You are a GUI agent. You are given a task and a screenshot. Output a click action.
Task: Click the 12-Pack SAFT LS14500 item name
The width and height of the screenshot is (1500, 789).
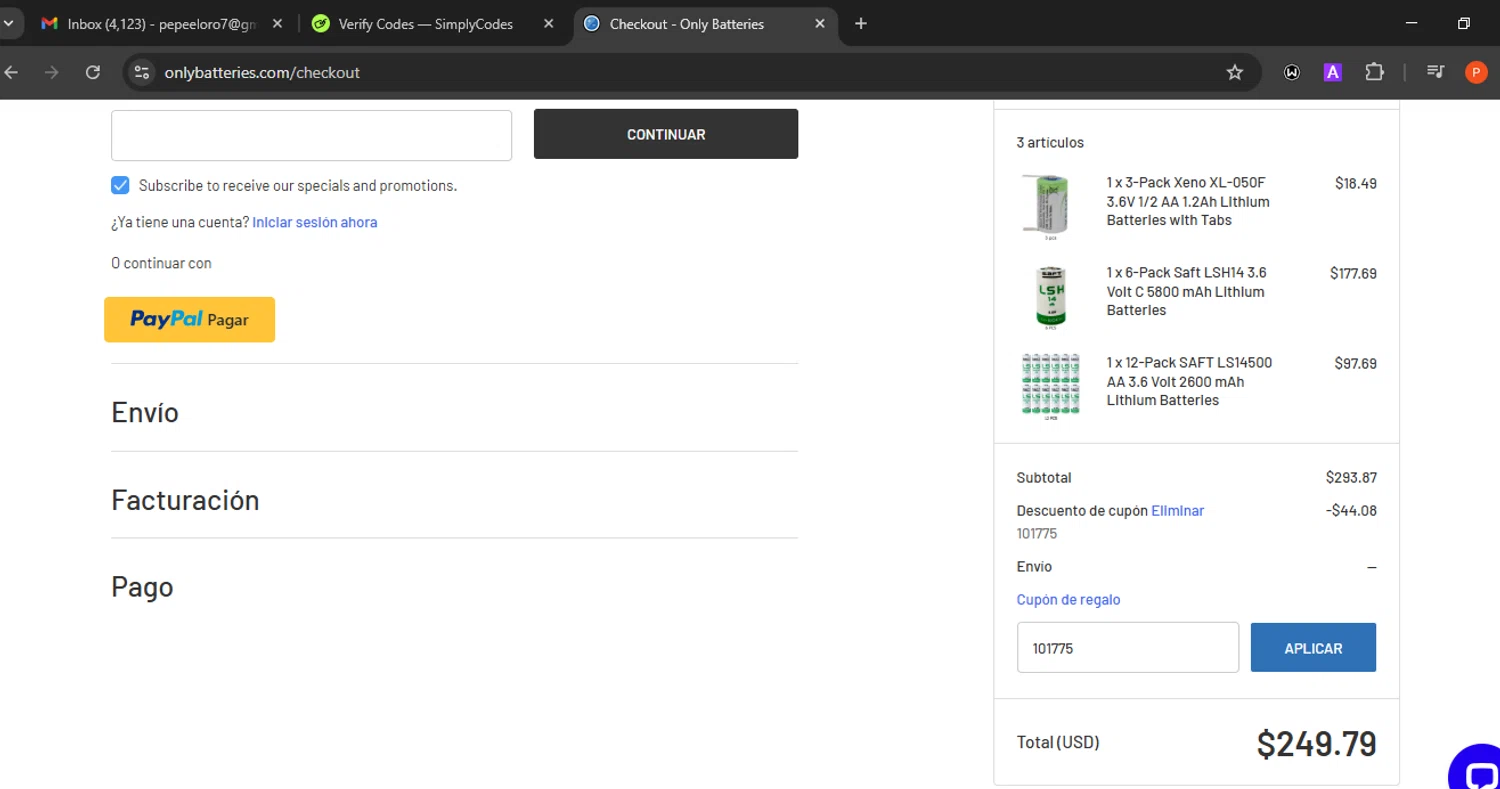coord(1189,381)
